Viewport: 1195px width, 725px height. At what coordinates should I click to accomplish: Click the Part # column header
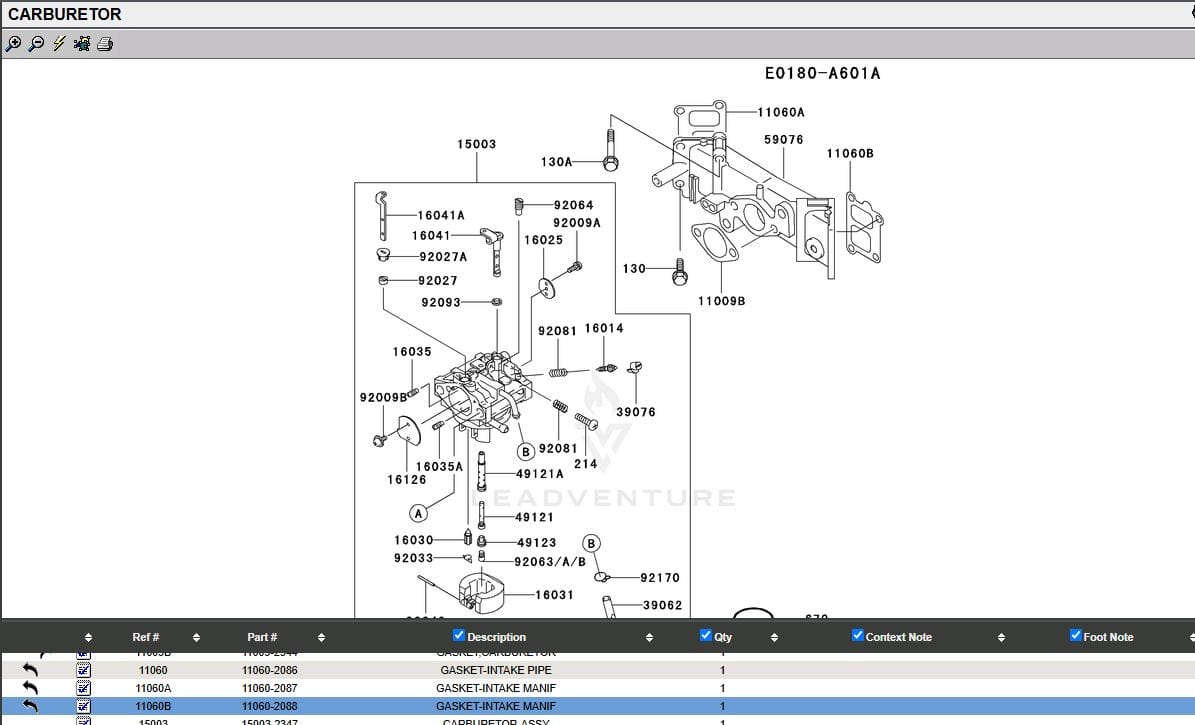[x=262, y=637]
